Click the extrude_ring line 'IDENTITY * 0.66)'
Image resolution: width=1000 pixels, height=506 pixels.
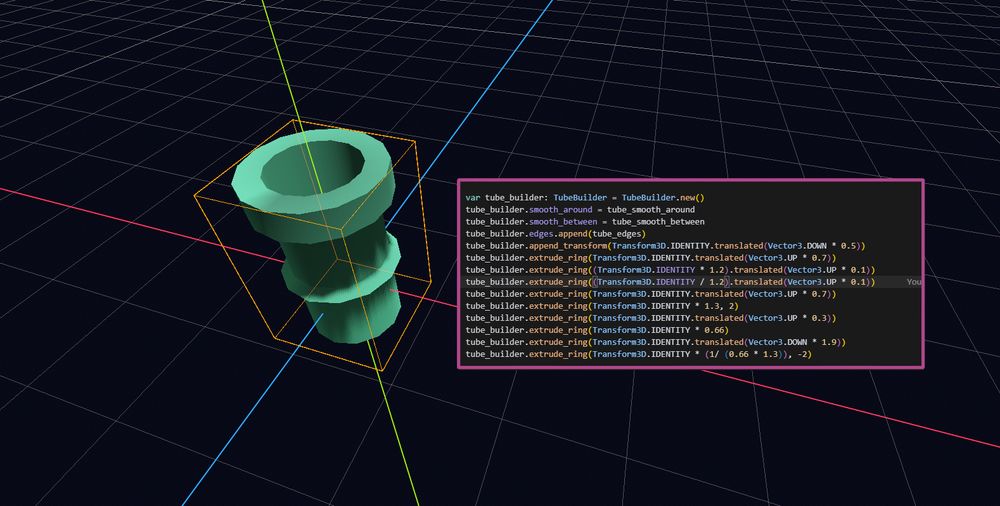coord(596,330)
